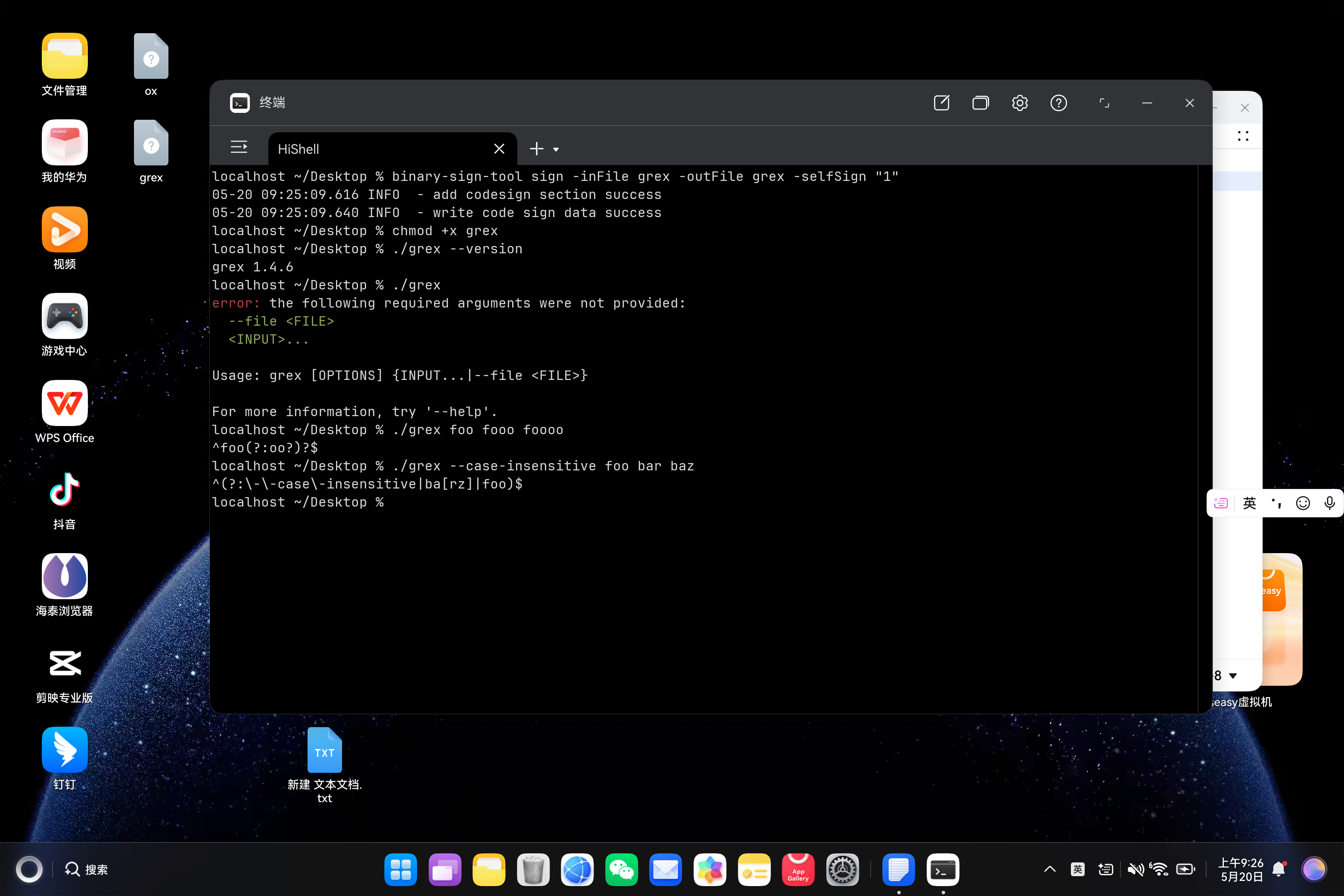This screenshot has width=1344, height=896.
Task: Open the yellow notes dock icon
Action: pyautogui.click(x=754, y=870)
